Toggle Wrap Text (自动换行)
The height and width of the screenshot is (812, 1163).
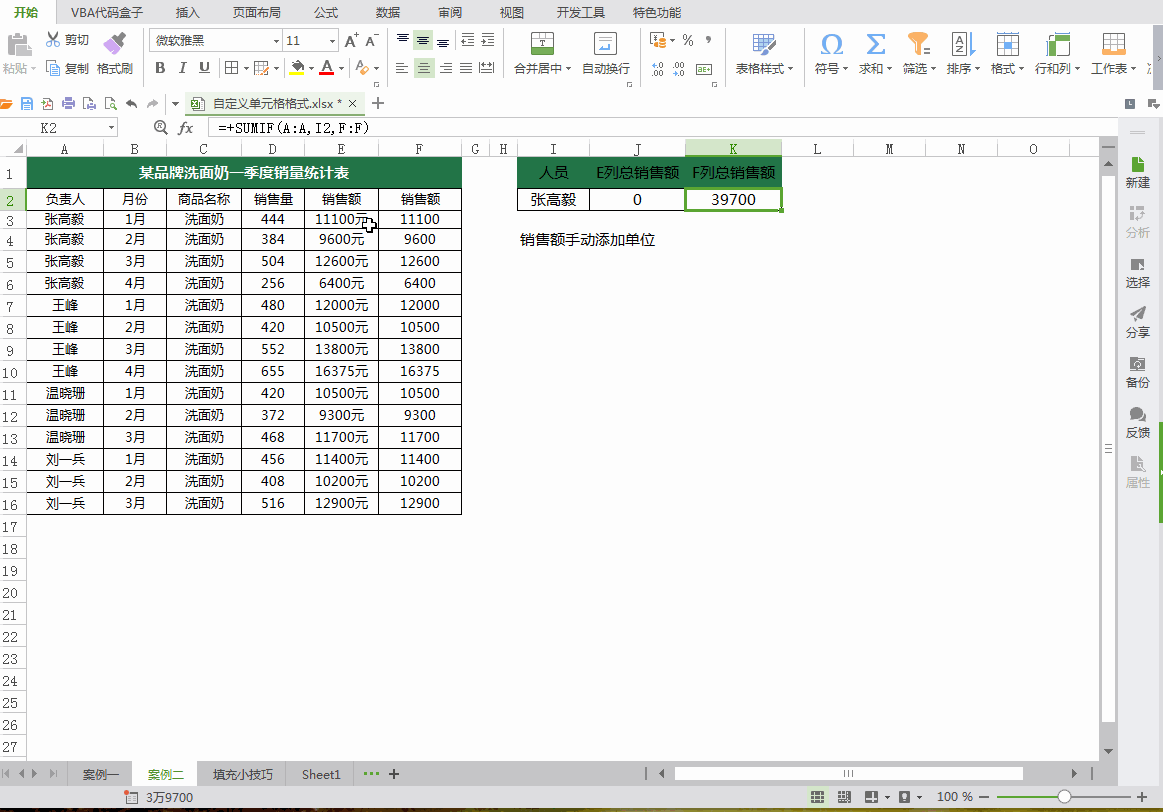point(605,53)
